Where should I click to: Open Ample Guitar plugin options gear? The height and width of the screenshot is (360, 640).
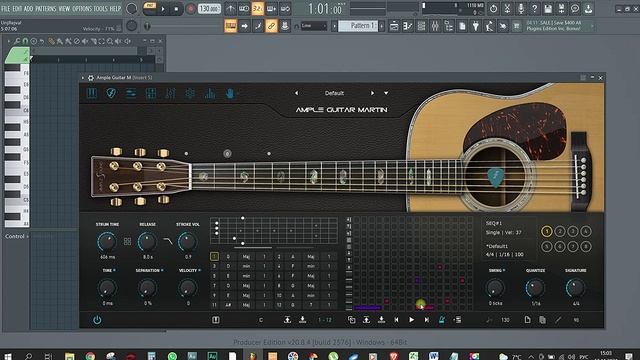(91, 78)
